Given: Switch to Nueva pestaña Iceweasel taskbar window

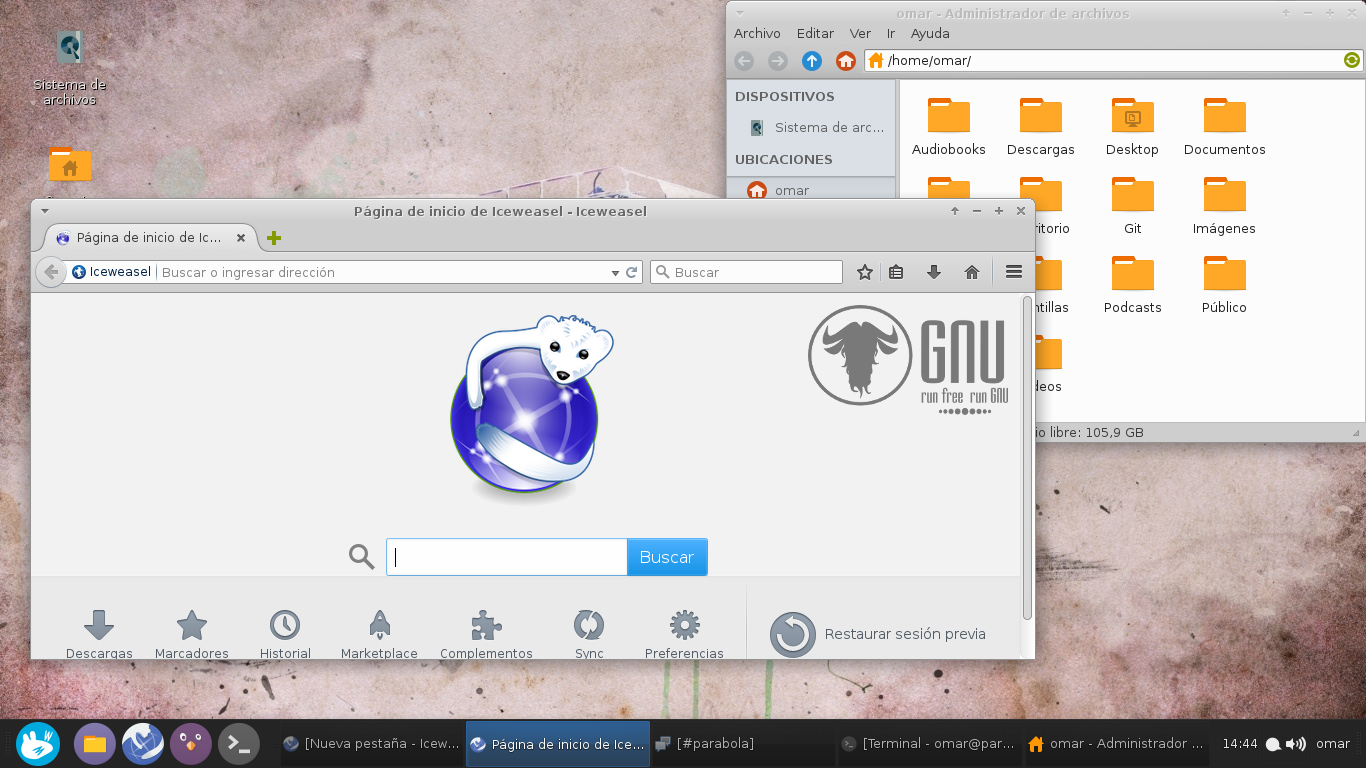Looking at the screenshot, I should point(371,744).
